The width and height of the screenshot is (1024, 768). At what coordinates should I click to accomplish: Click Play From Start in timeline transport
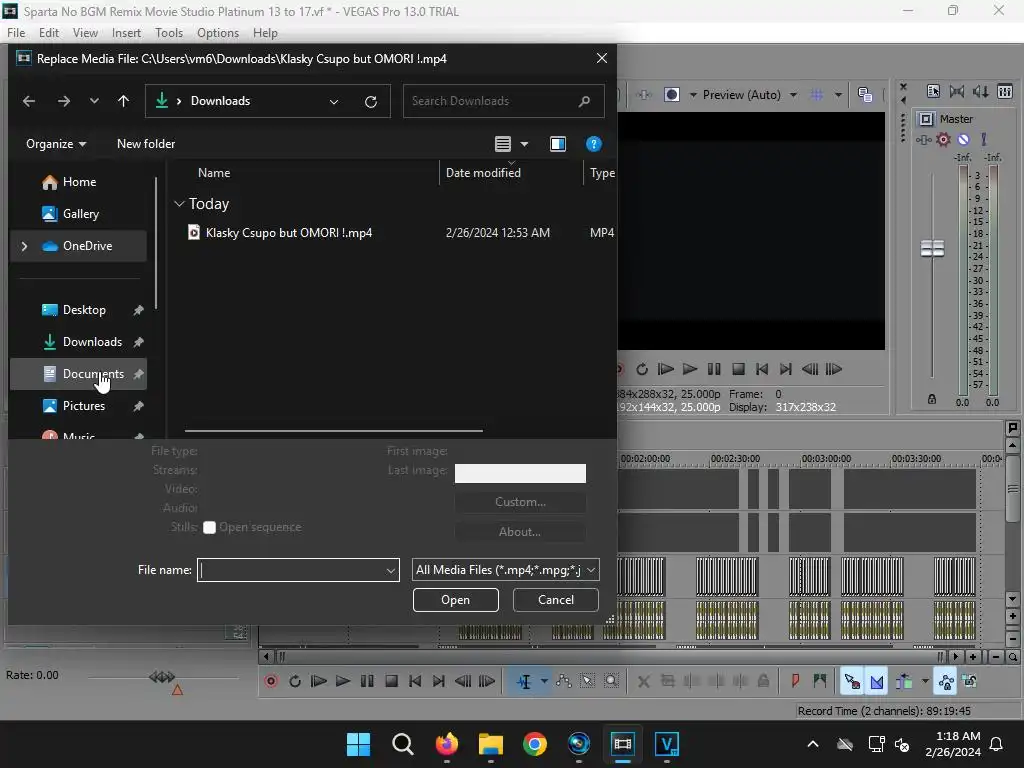319,681
